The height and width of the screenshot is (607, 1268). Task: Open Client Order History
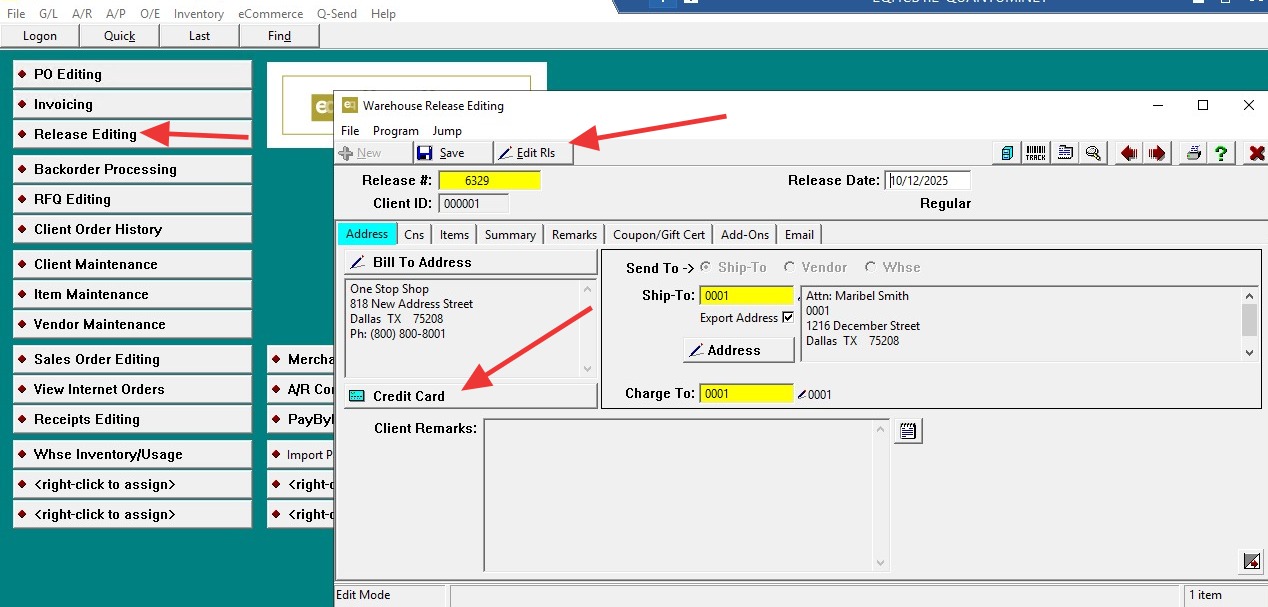pos(133,229)
